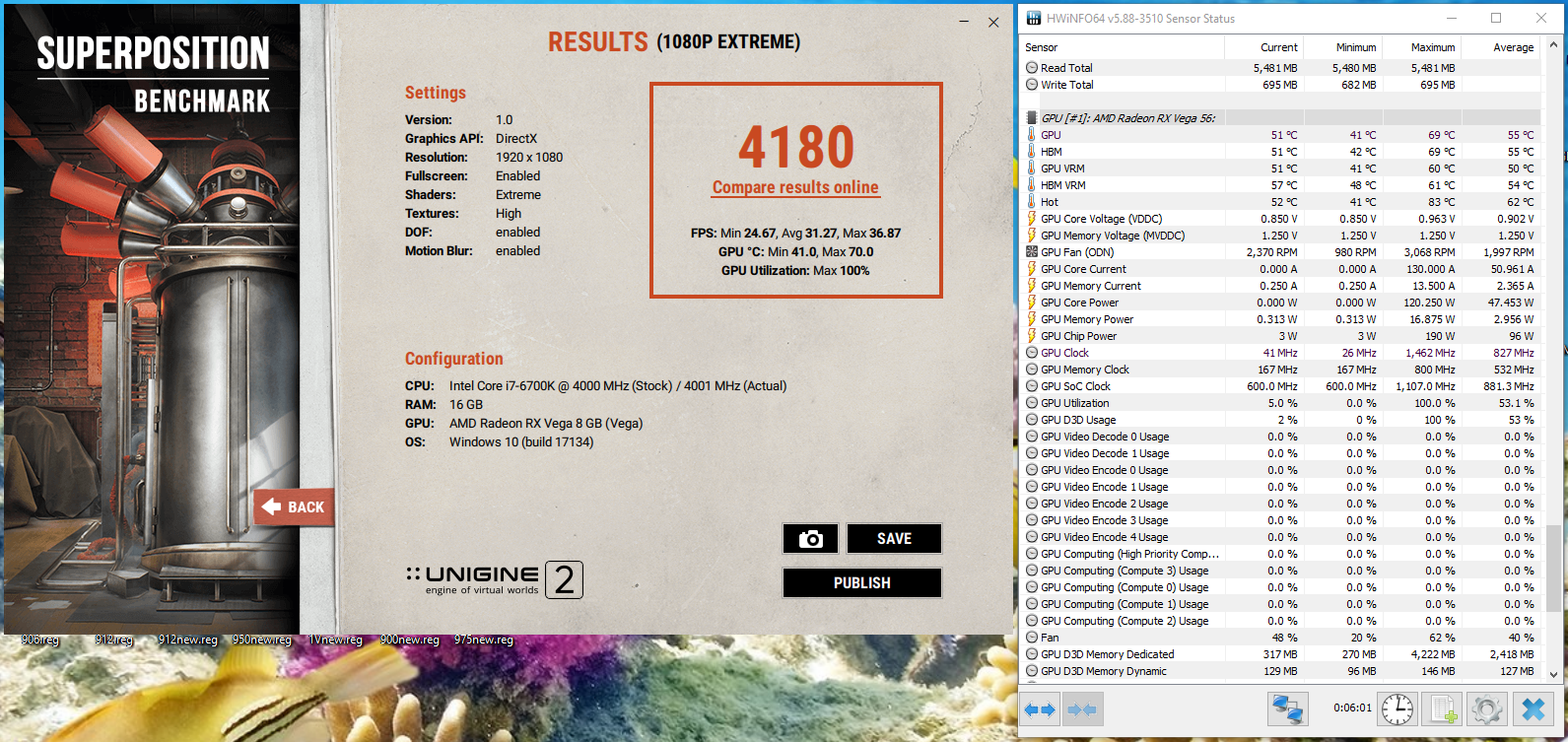Open HWiNFO sensor settings gear icon
This screenshot has height=742, width=1568.
coord(1487,708)
